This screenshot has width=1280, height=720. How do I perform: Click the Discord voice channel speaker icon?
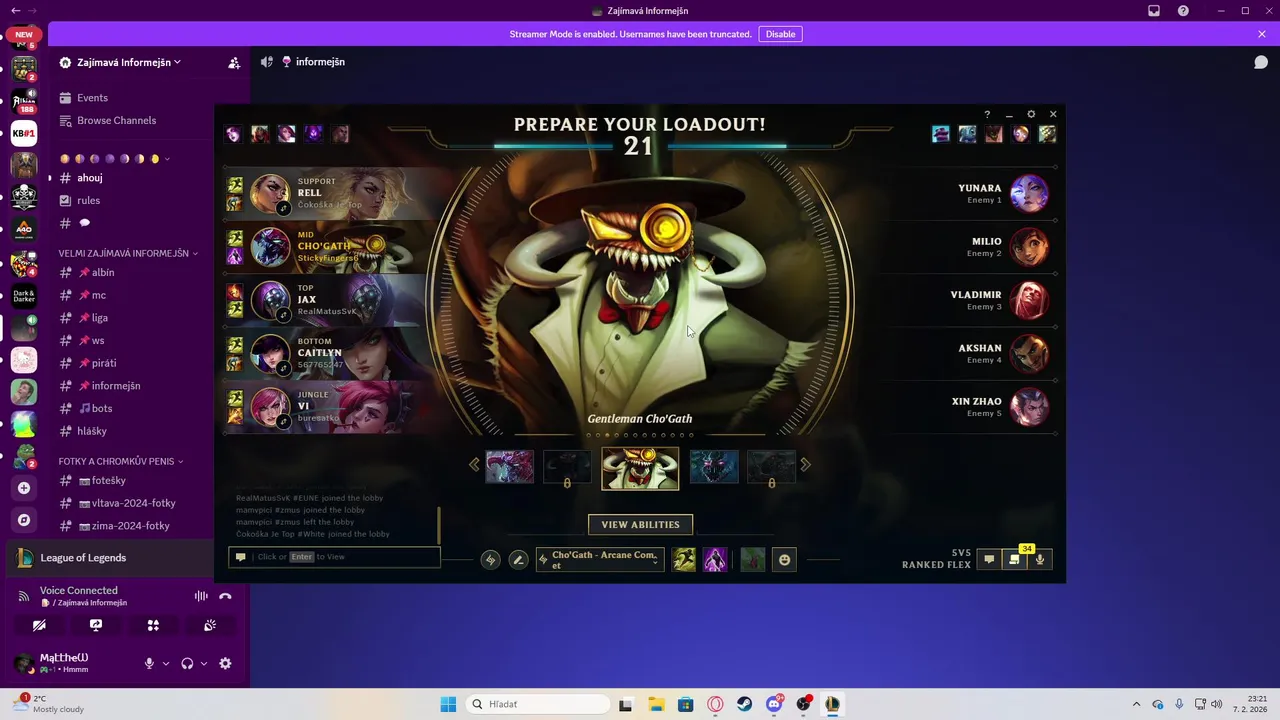pyautogui.click(x=267, y=62)
